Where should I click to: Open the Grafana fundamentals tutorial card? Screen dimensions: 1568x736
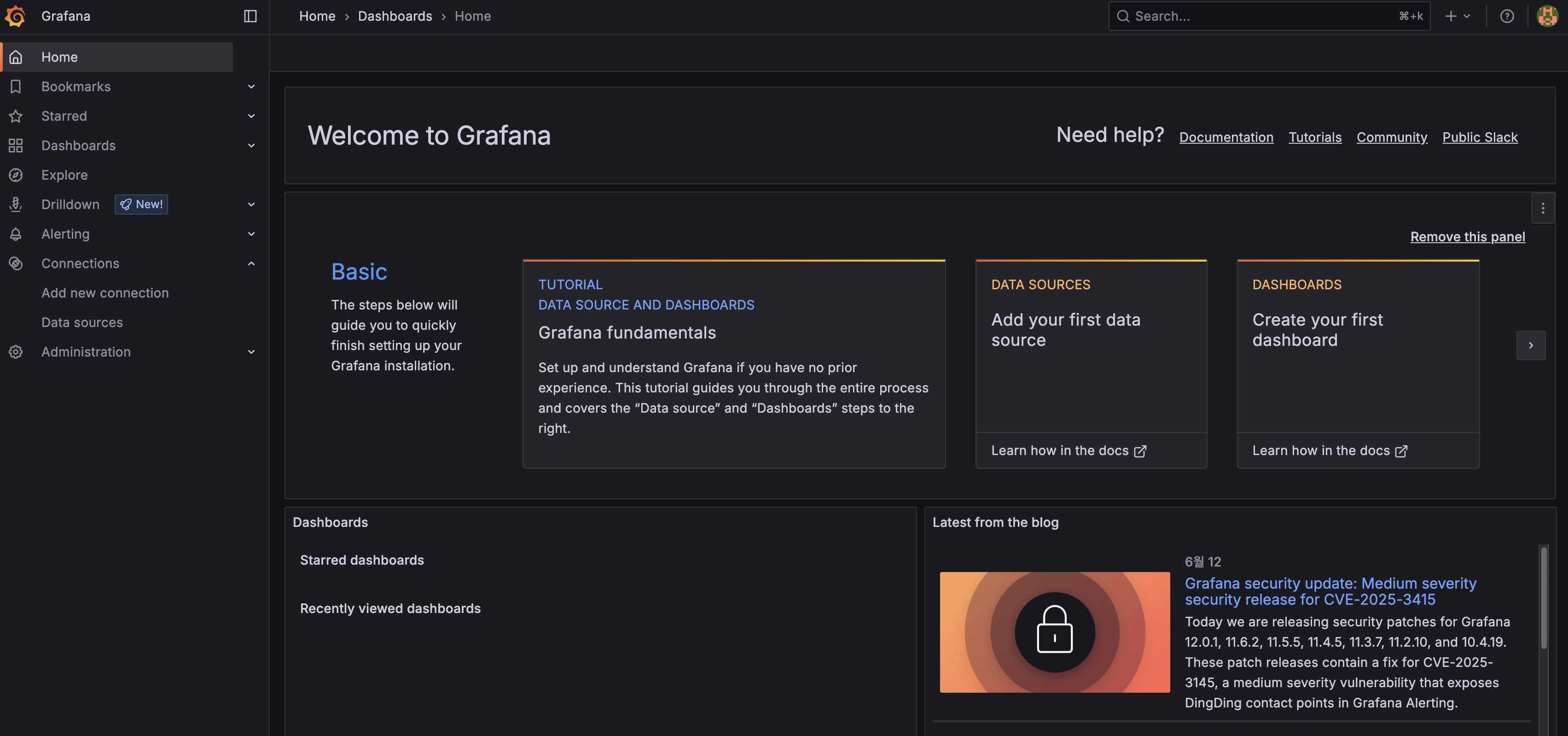(x=733, y=364)
